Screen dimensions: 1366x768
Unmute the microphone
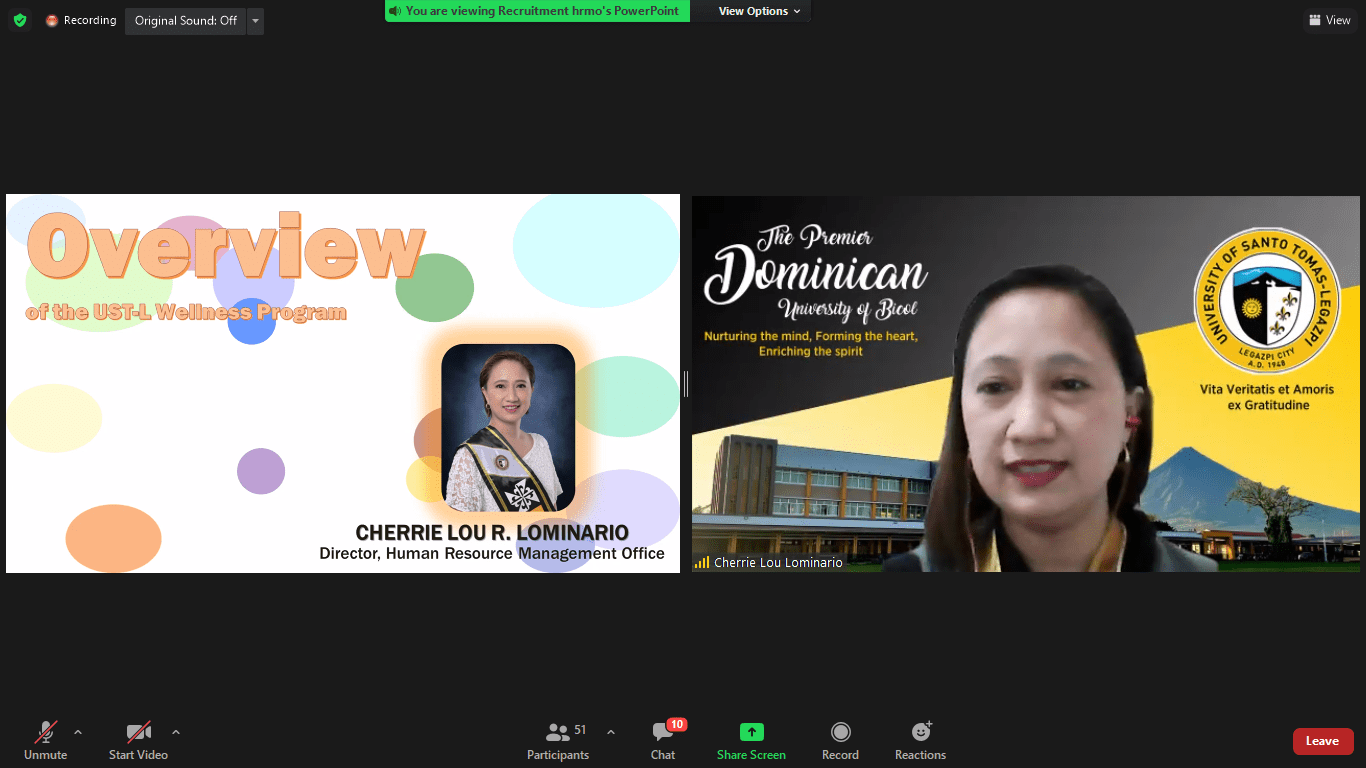(x=45, y=740)
